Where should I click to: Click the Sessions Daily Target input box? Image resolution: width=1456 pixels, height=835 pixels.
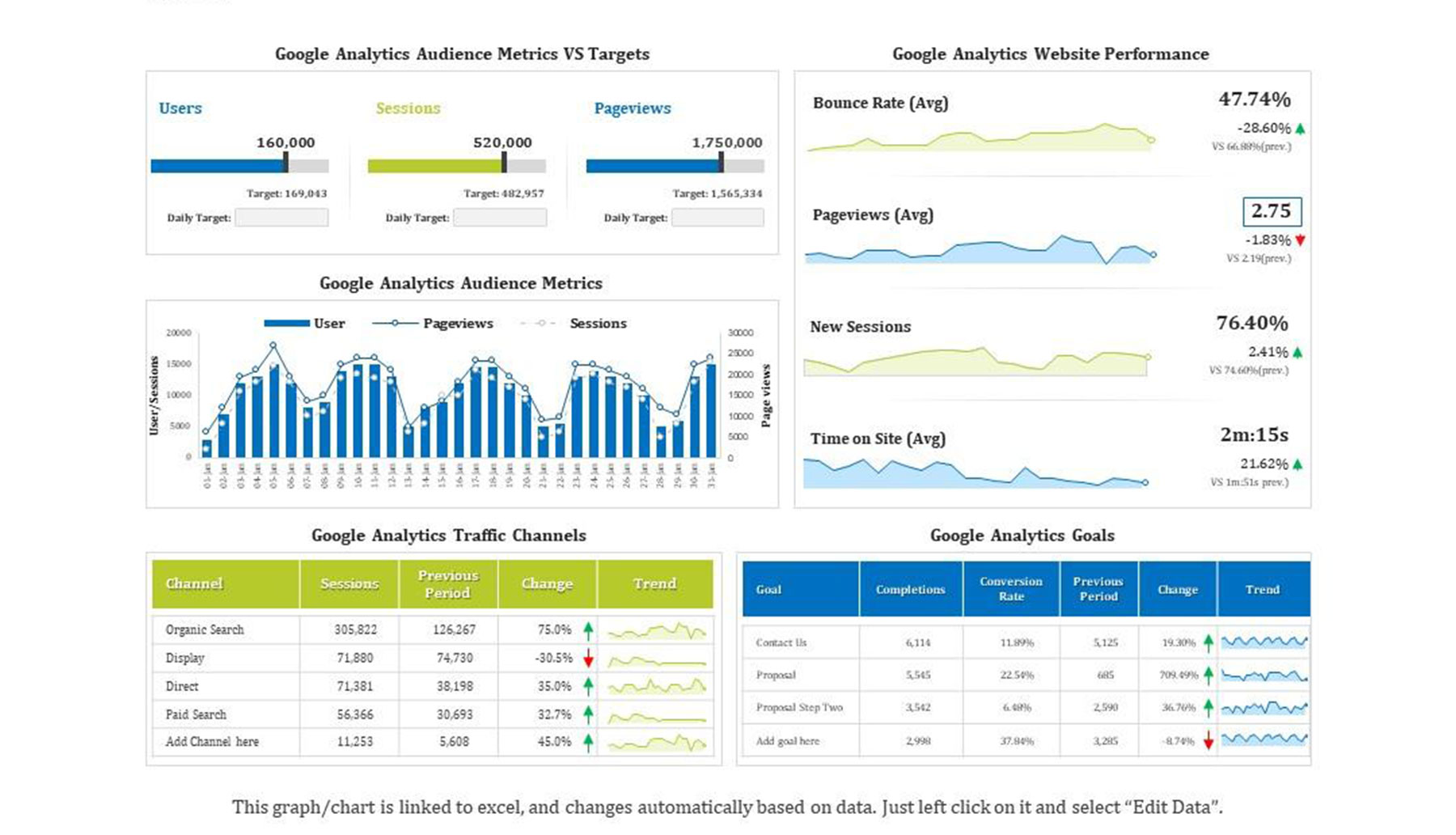pos(500,217)
